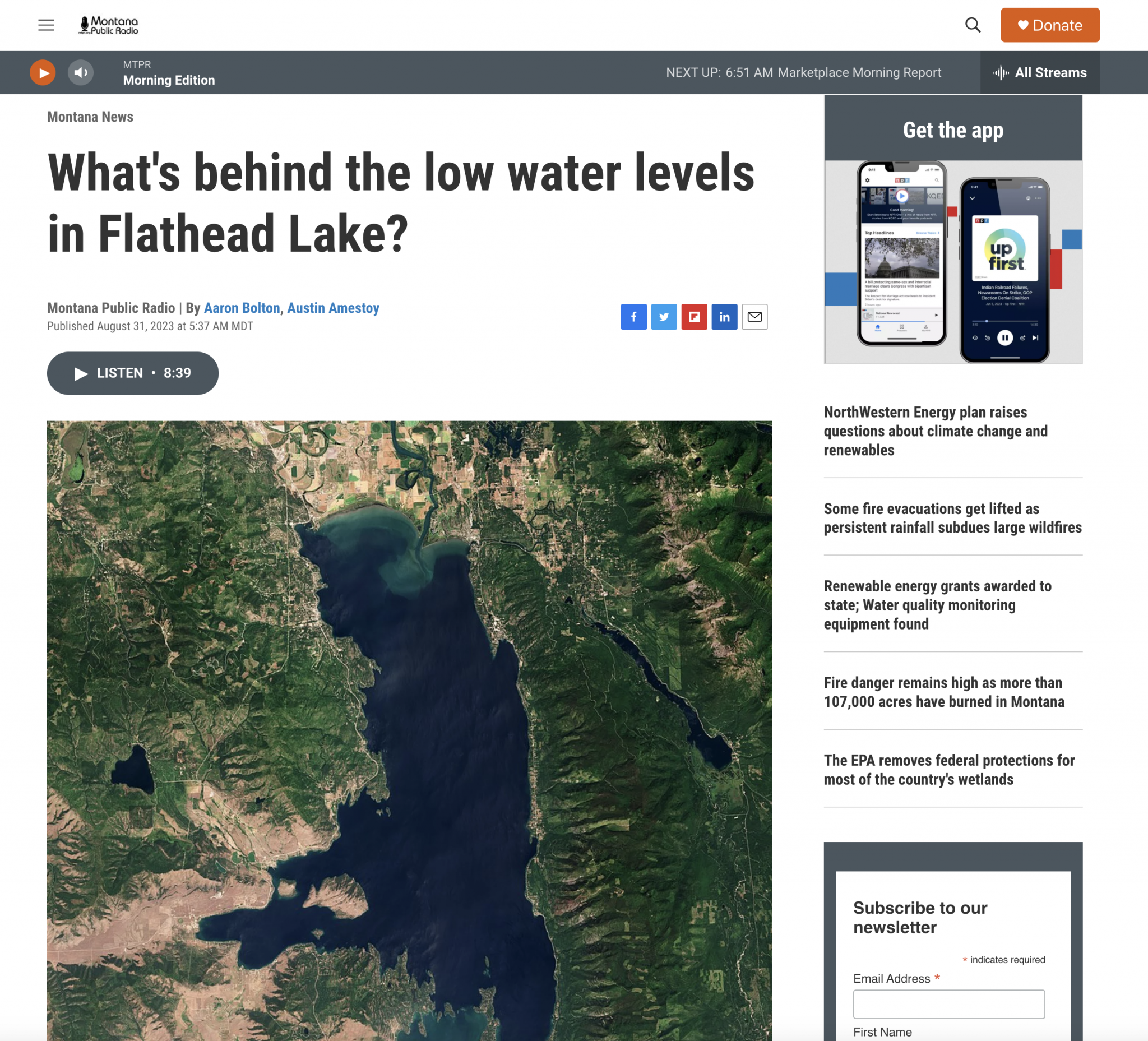Viewport: 1148px width, 1041px height.
Task: Share article on Facebook
Action: [634, 317]
